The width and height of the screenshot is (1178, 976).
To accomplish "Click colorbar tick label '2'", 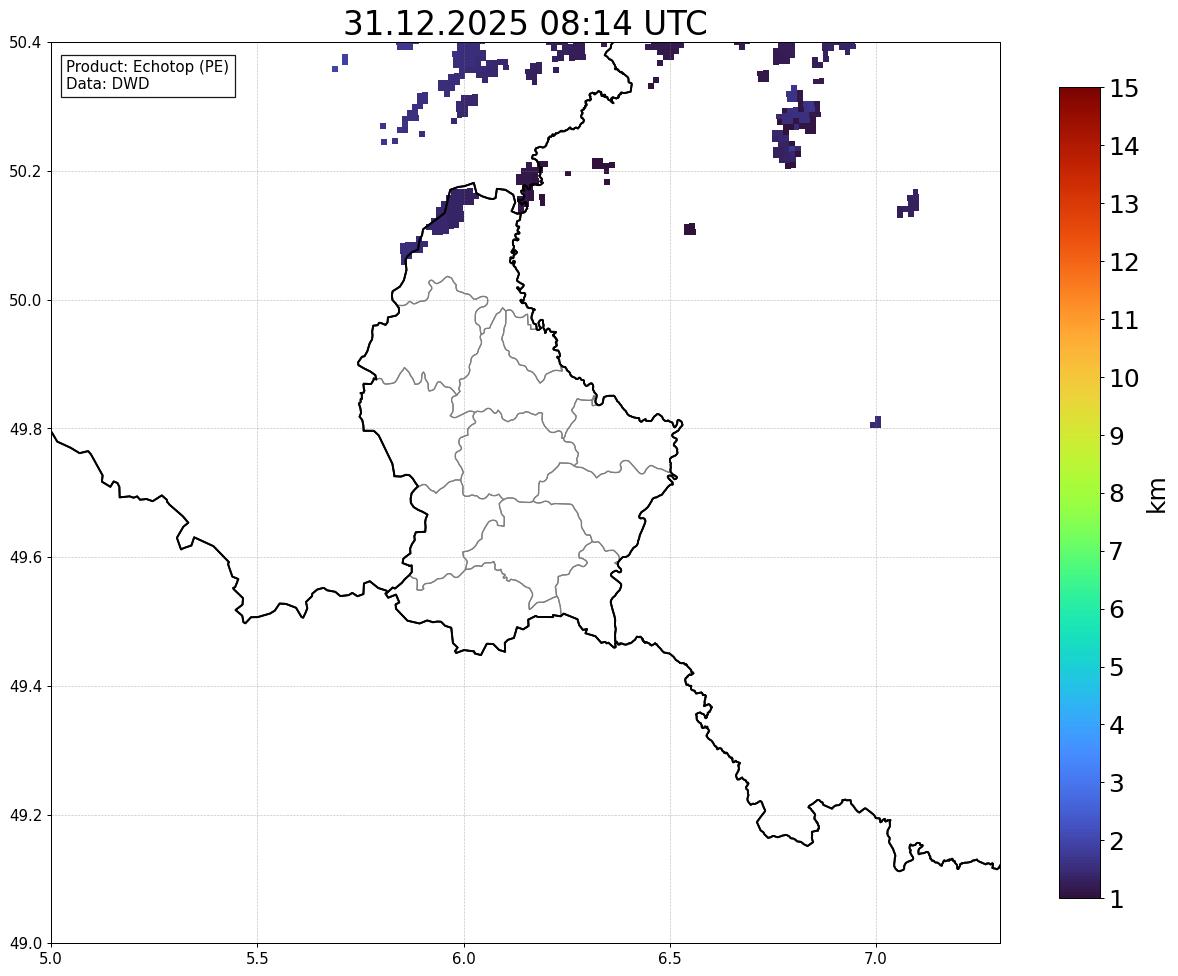I will click(x=1116, y=841).
